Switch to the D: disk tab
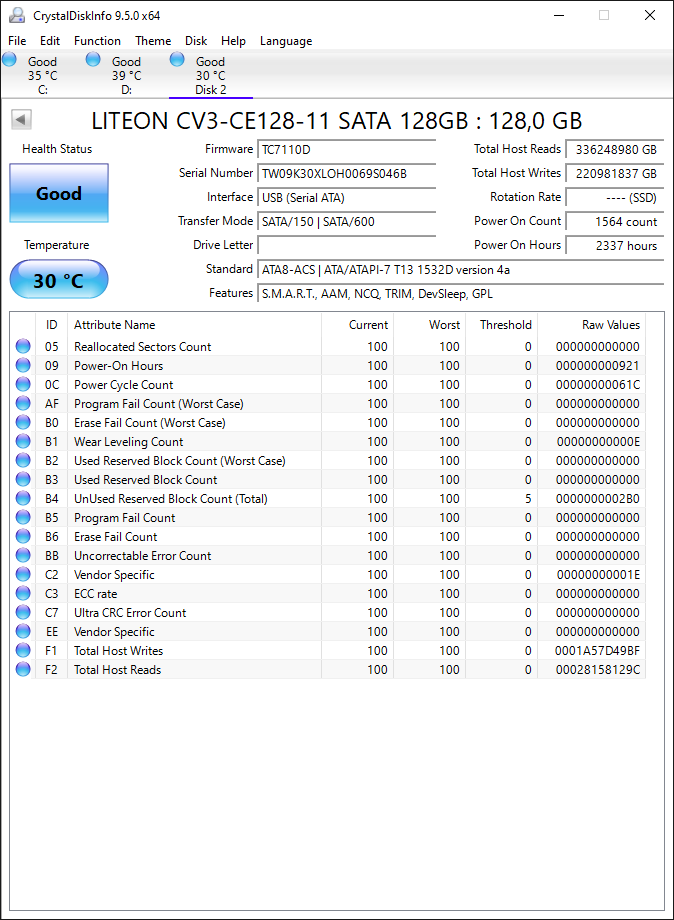This screenshot has width=674, height=920. tap(127, 75)
